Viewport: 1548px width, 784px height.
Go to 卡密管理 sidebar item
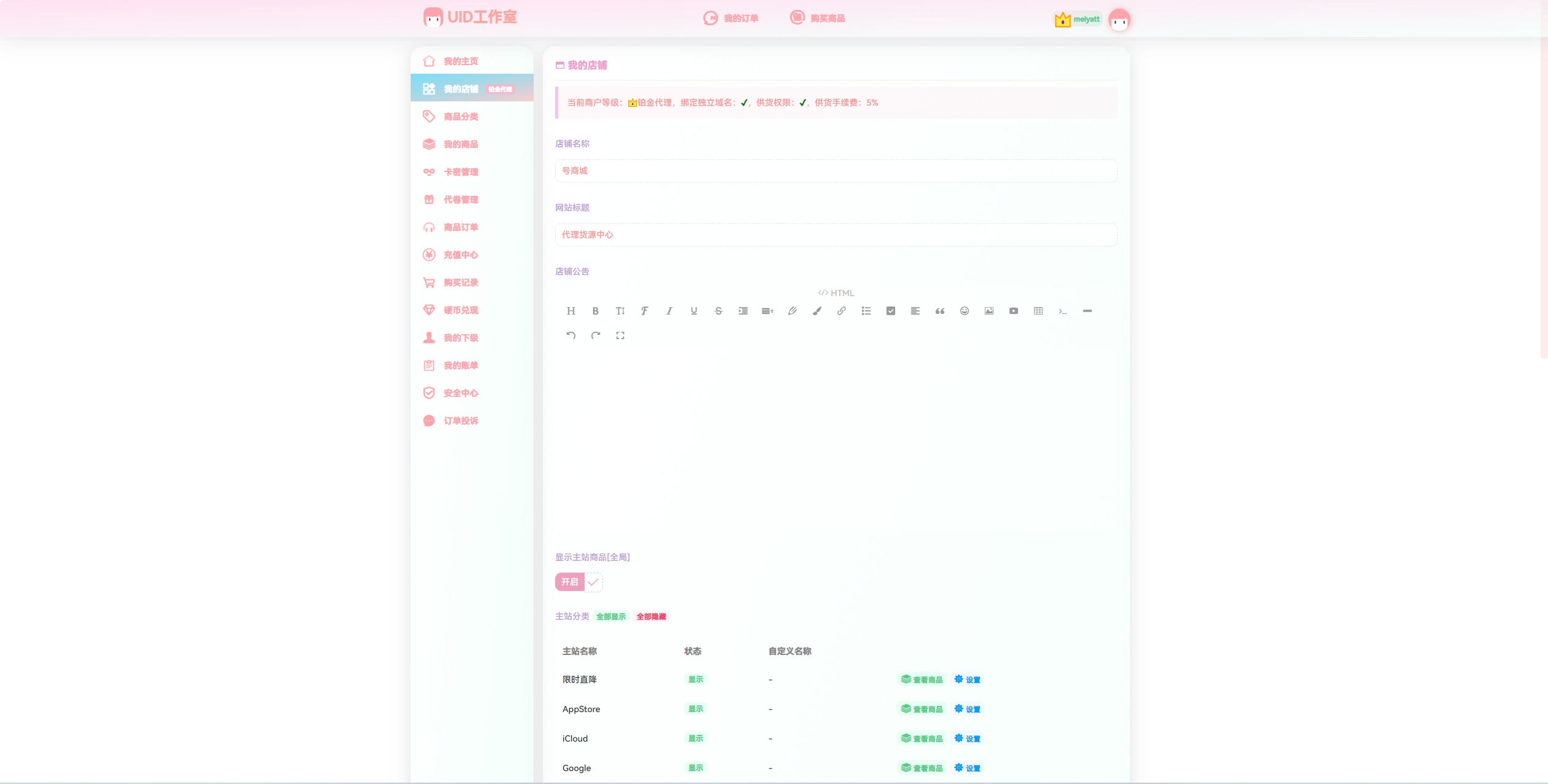click(x=460, y=172)
